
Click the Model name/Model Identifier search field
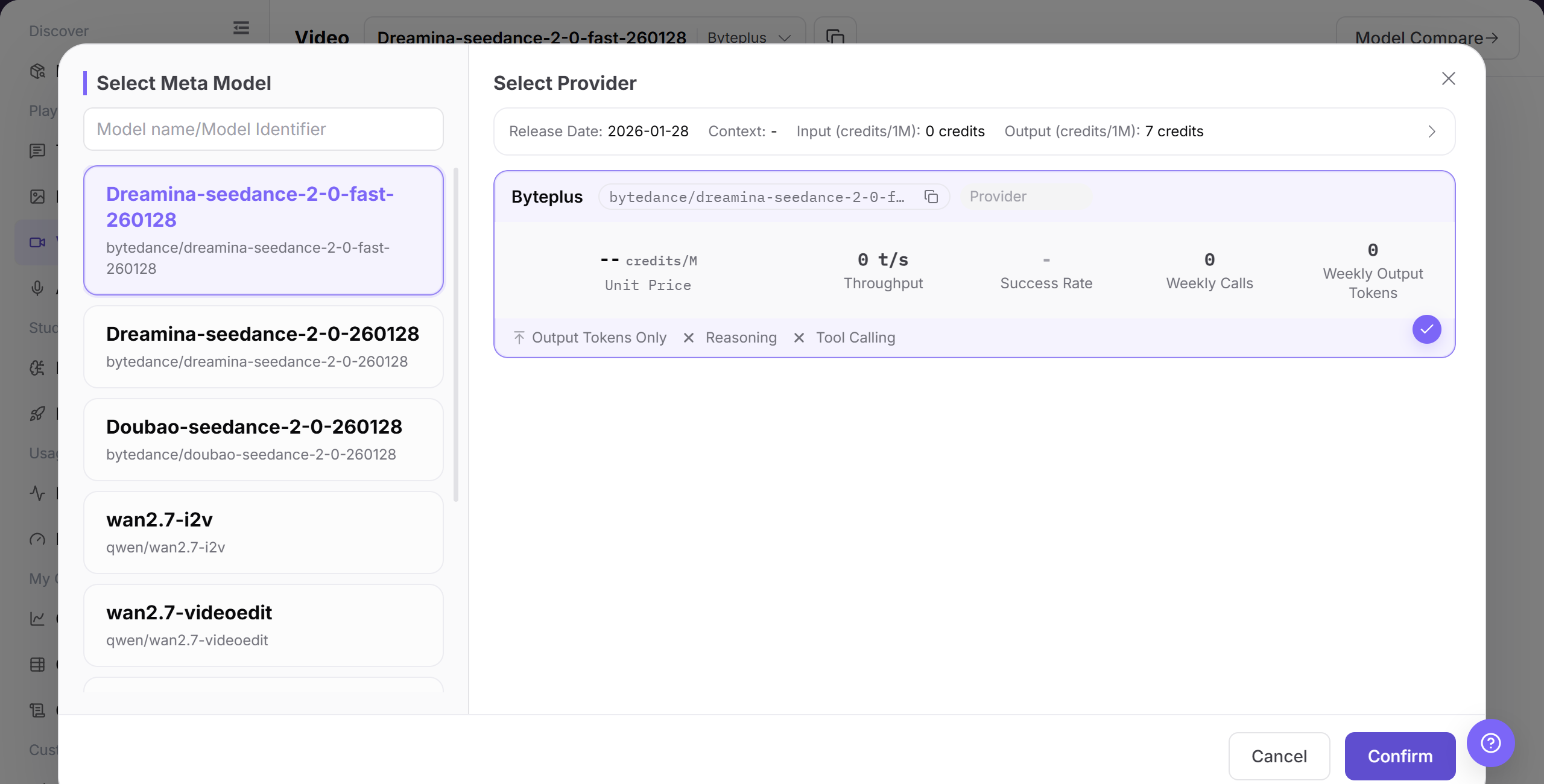(264, 129)
